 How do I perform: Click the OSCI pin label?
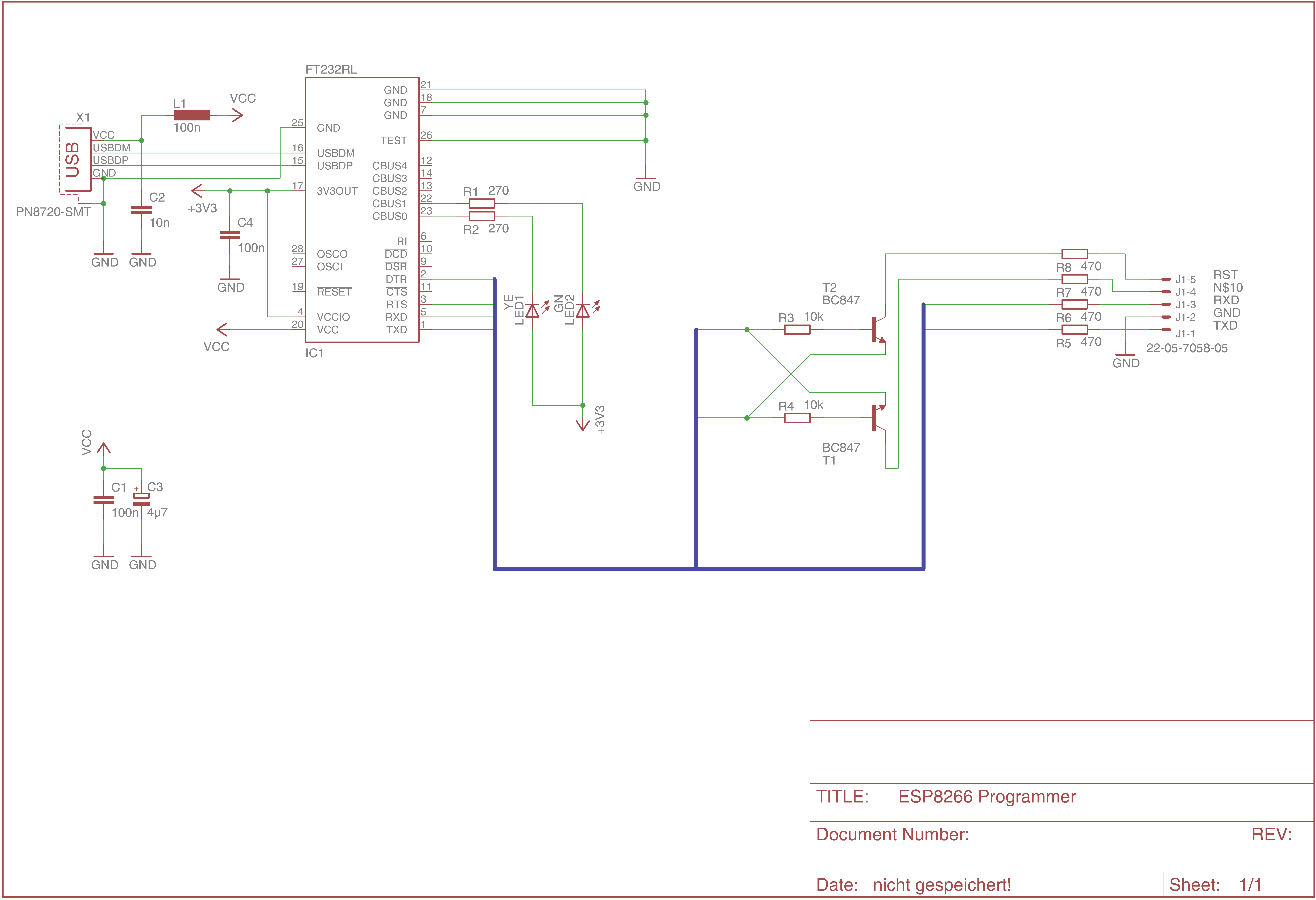pos(330,267)
